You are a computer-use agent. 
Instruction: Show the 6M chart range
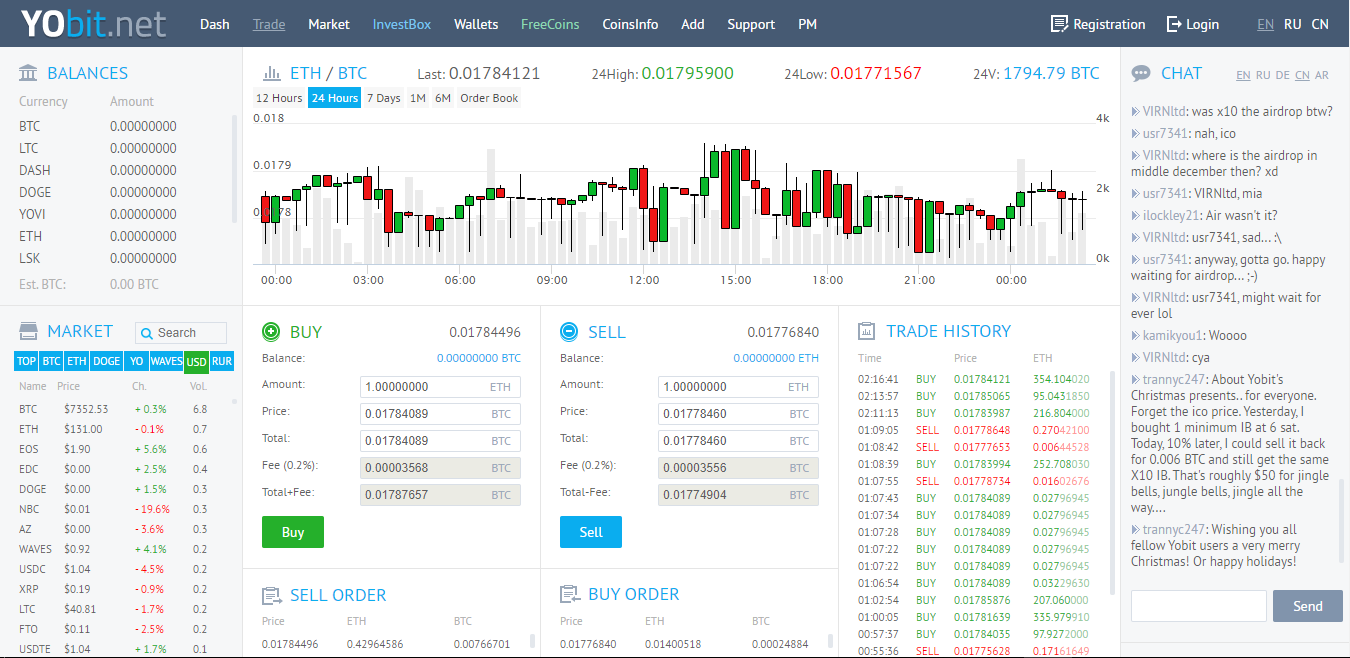click(x=442, y=98)
